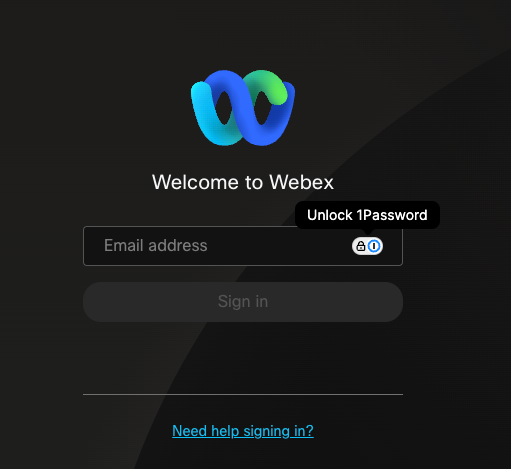Click the word Unlock in tooltip
Image resolution: width=511 pixels, height=469 pixels.
(x=330, y=215)
